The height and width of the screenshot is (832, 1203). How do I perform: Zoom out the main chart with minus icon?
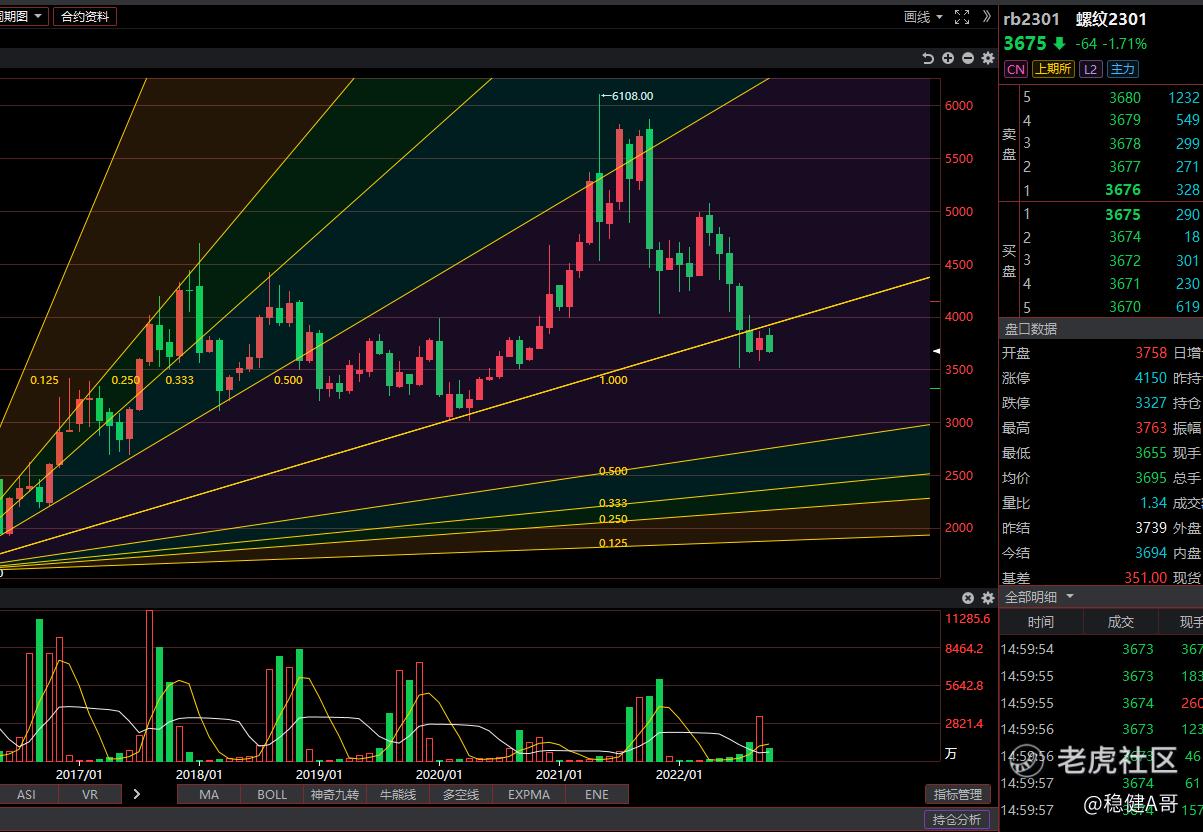968,58
